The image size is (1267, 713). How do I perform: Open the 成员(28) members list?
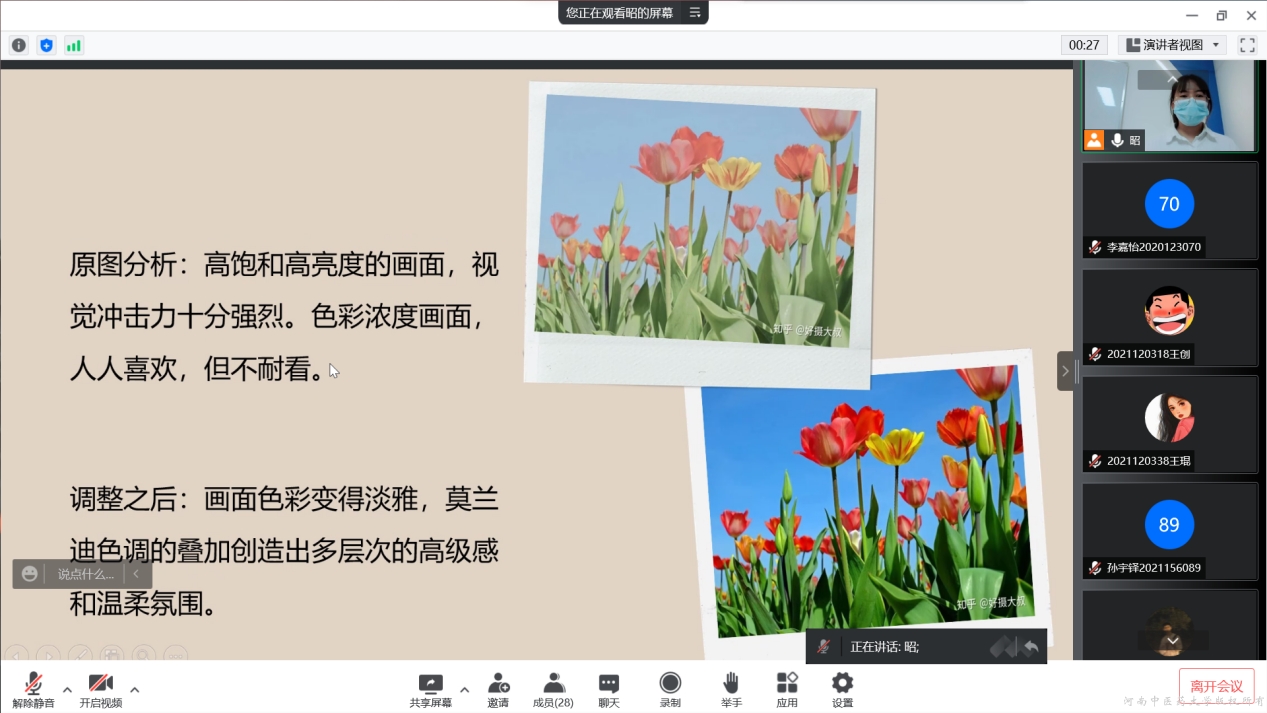point(553,688)
